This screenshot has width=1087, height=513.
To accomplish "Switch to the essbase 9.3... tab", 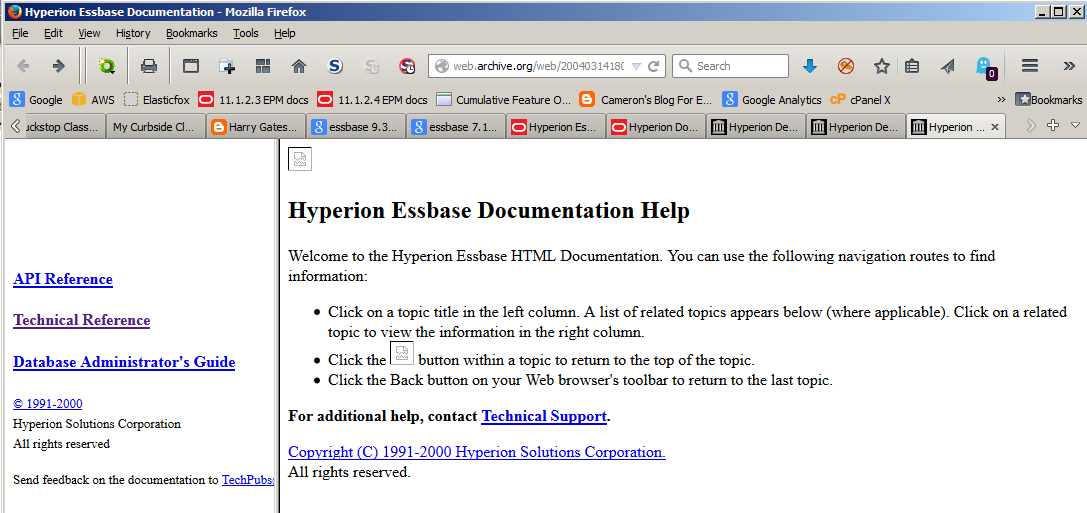I will [356, 127].
